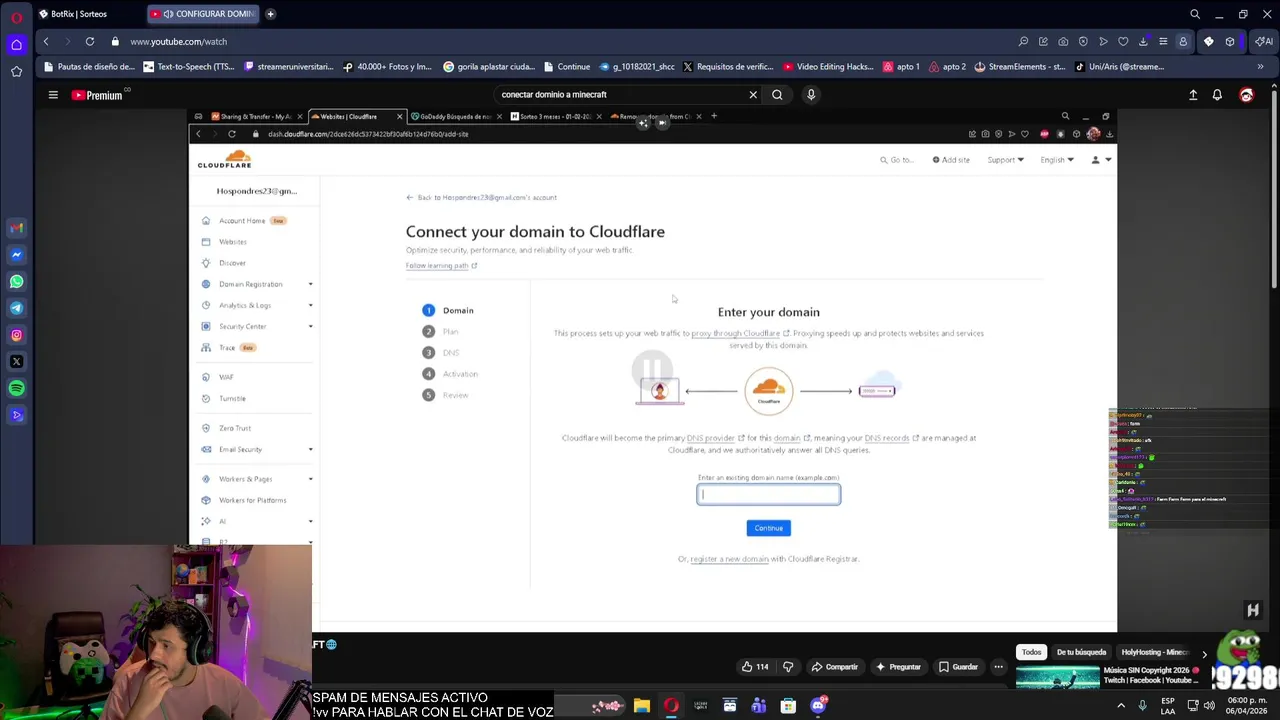Open File Explorer from taskbar
The image size is (1280, 720).
(x=642, y=706)
